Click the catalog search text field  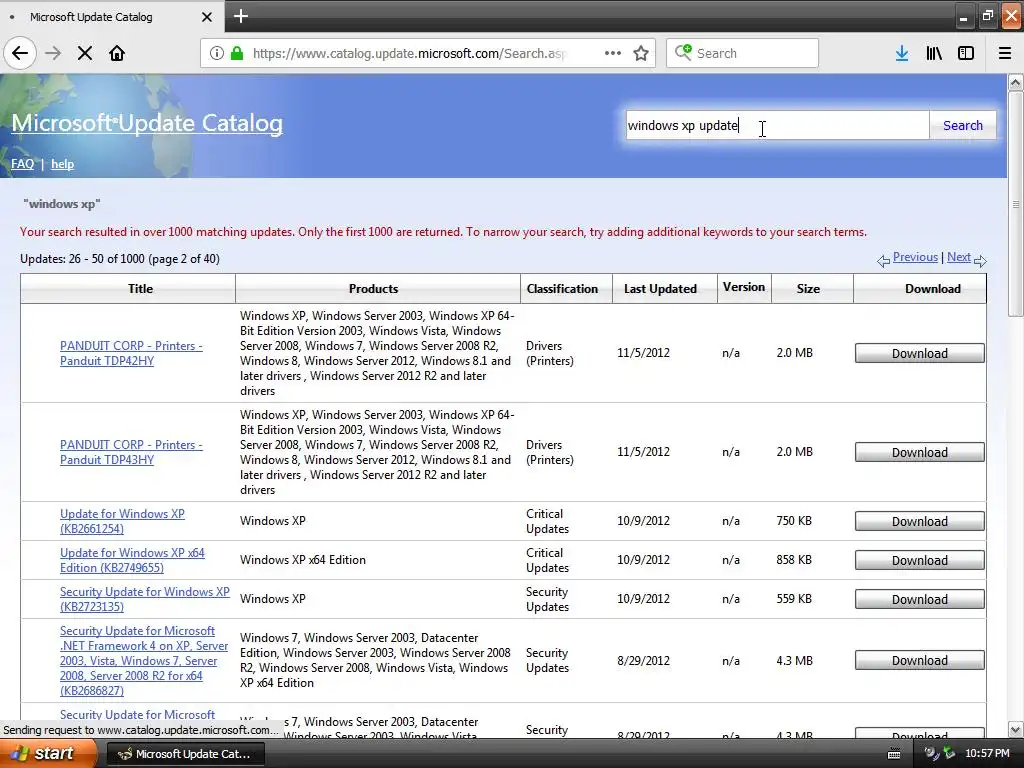[777, 125]
